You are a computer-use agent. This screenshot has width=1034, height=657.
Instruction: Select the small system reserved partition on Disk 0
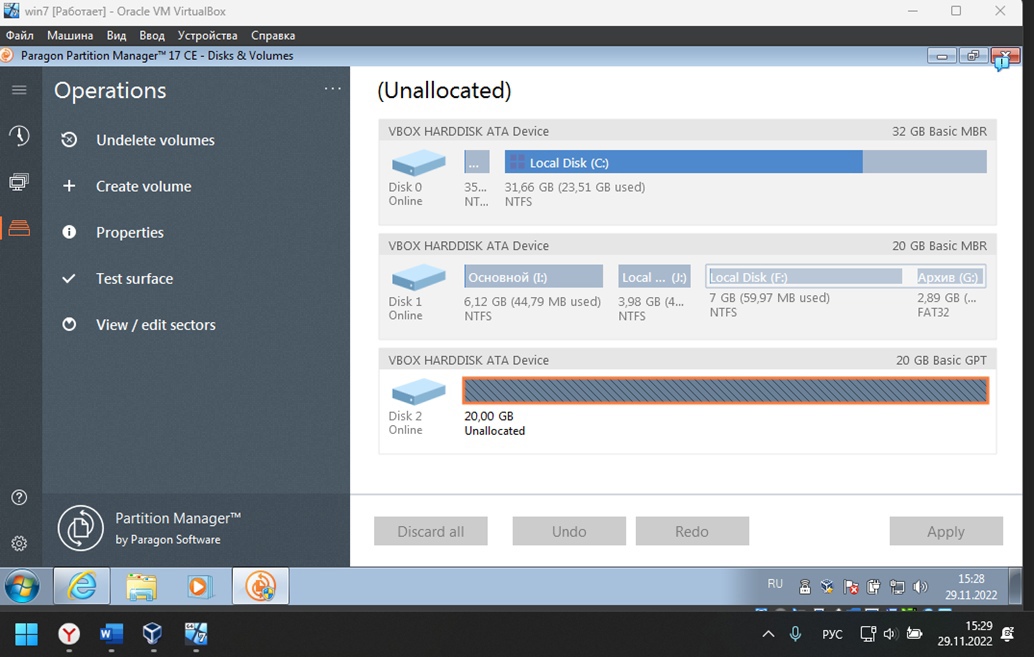click(477, 162)
